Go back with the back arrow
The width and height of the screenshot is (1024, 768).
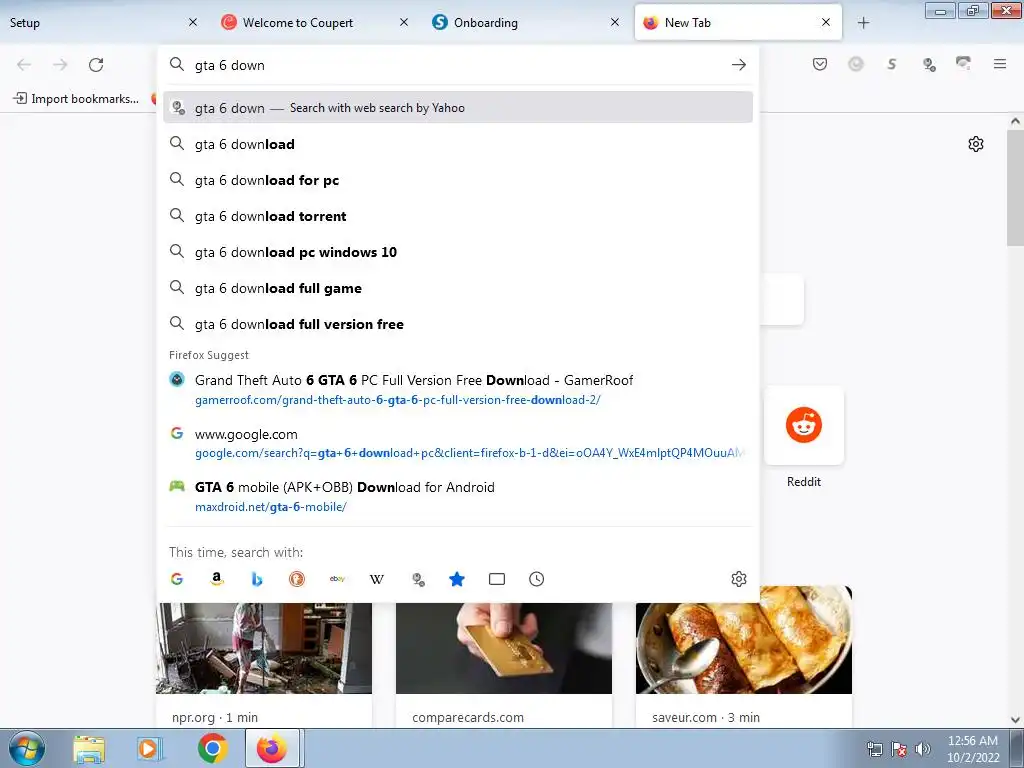point(24,65)
